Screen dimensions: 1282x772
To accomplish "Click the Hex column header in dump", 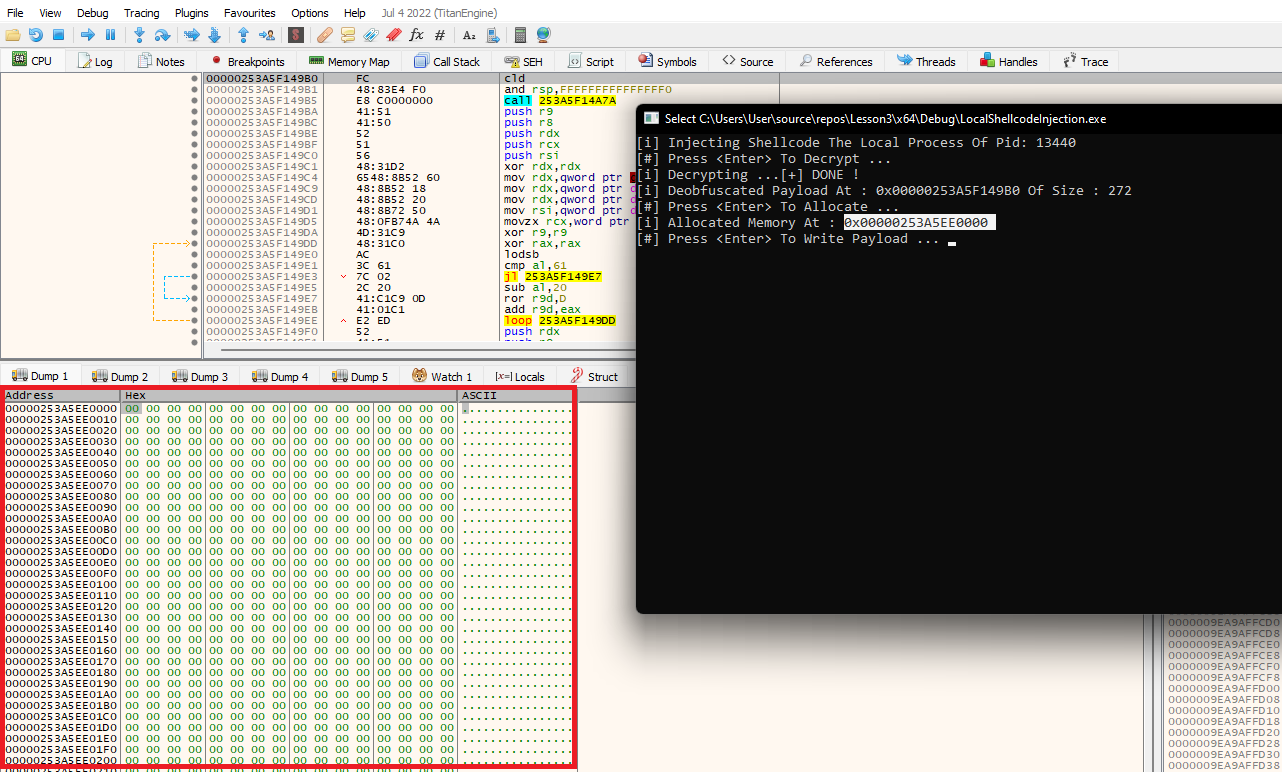I will [x=288, y=396].
